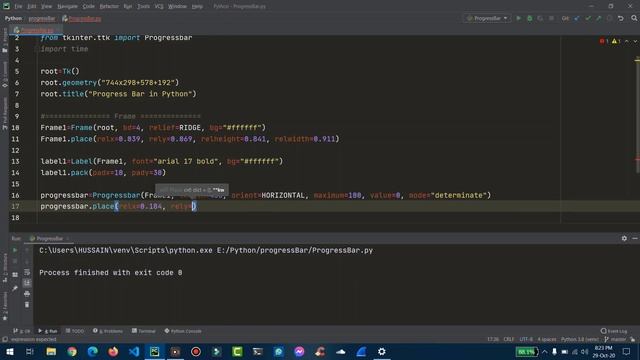Viewport: 640px width, 360px height.
Task: Change the UTF-8 file encoding
Action: [x=526, y=340]
